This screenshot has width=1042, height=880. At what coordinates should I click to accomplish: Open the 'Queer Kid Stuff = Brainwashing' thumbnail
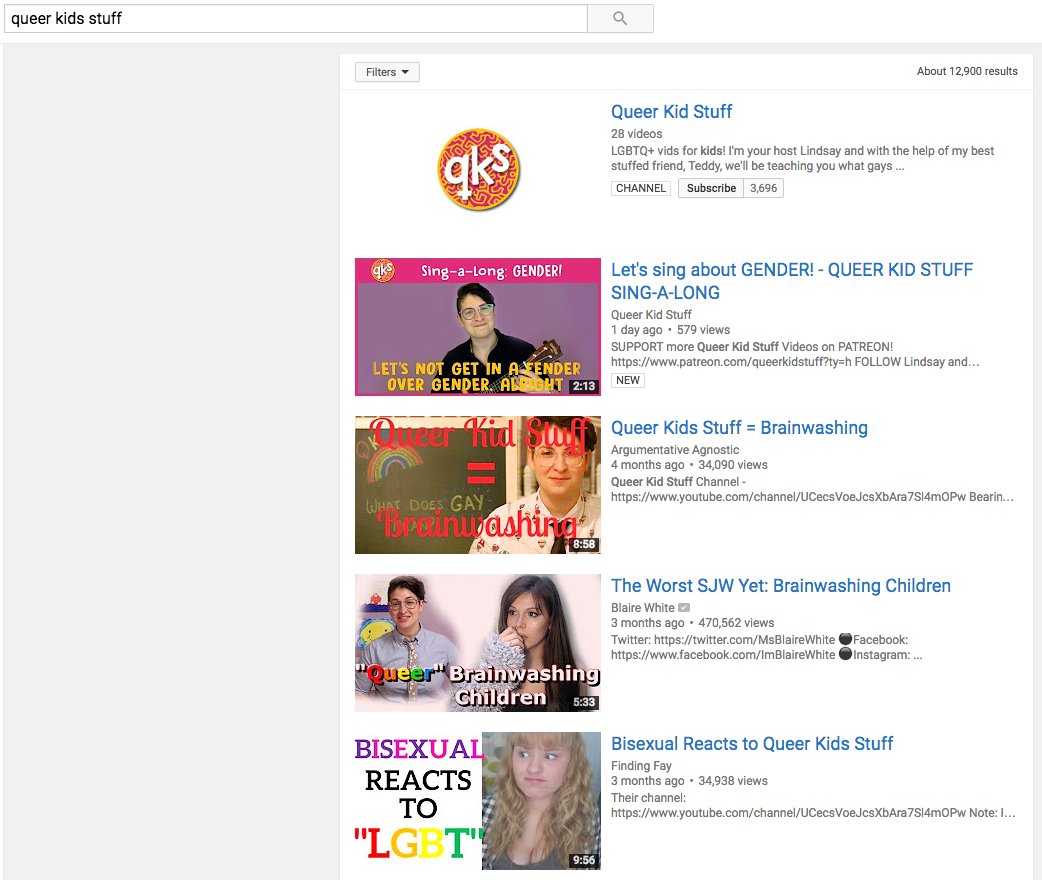[x=478, y=485]
